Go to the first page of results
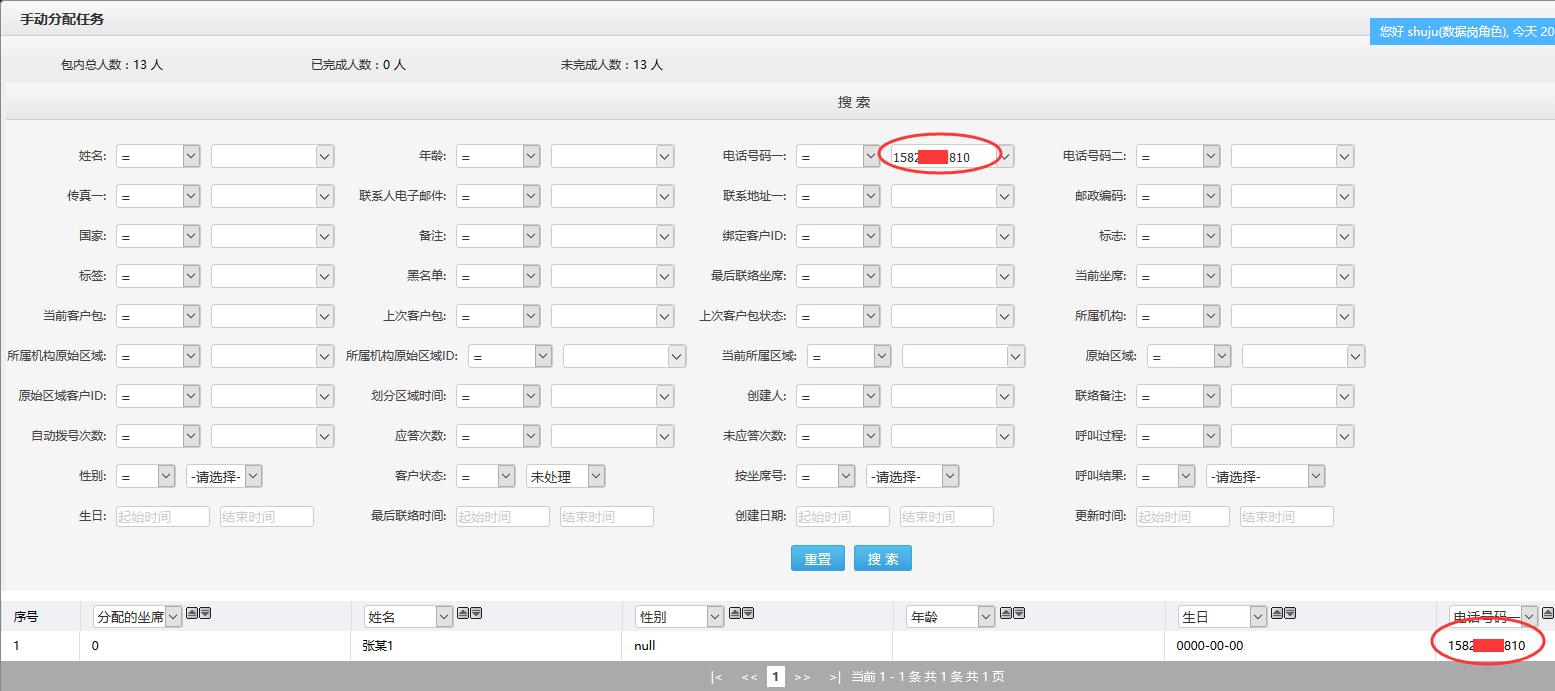 716,677
